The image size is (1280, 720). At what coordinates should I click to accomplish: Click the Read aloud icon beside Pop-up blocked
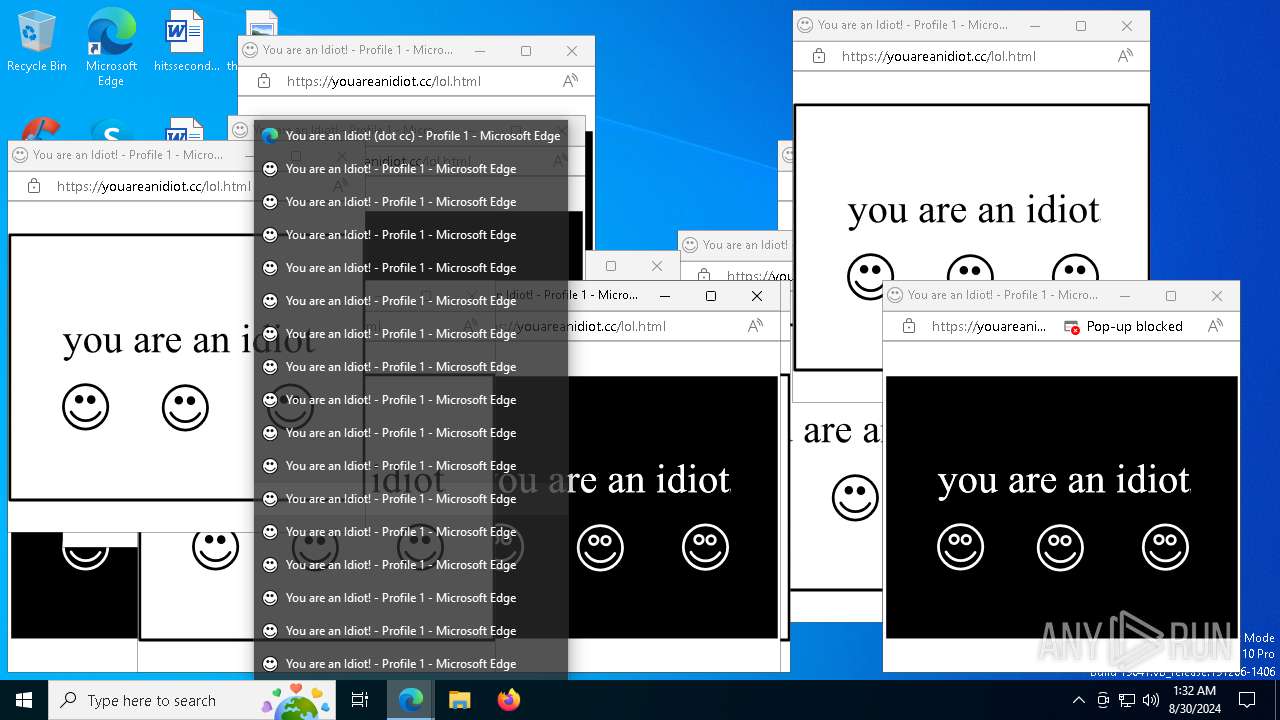pyautogui.click(x=1215, y=326)
